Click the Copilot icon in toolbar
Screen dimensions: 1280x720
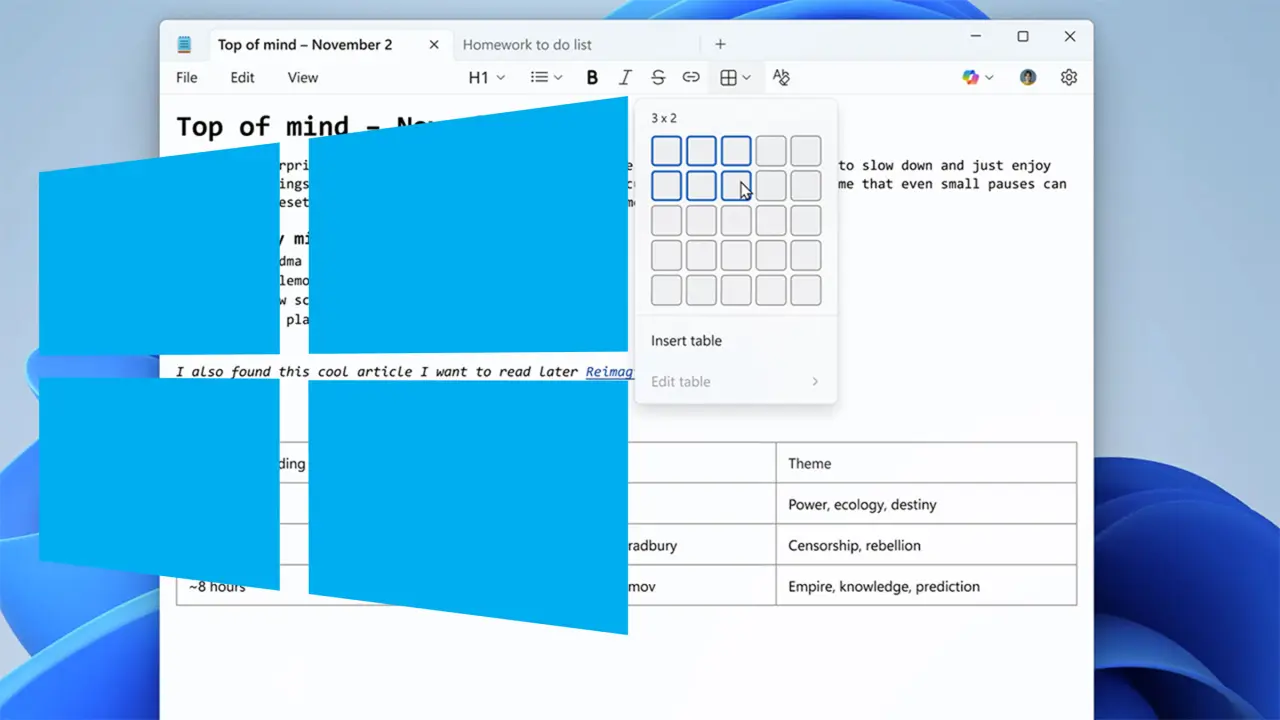click(x=970, y=77)
